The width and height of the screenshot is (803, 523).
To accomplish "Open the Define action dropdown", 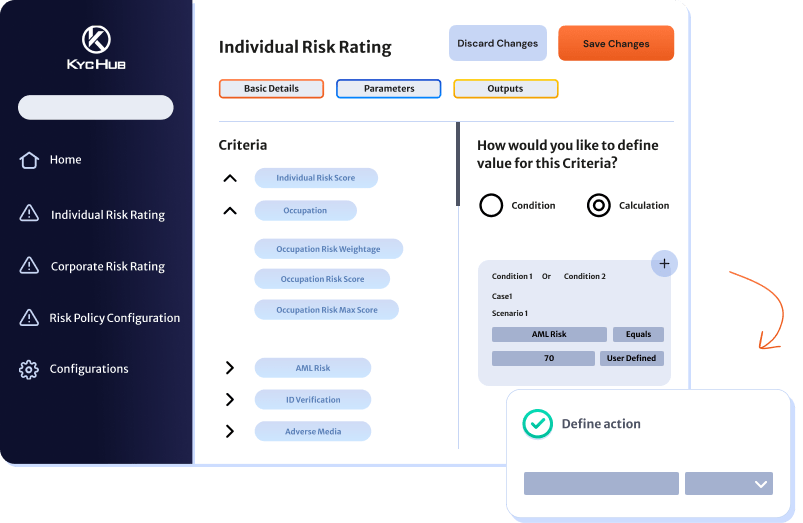I will (x=729, y=484).
